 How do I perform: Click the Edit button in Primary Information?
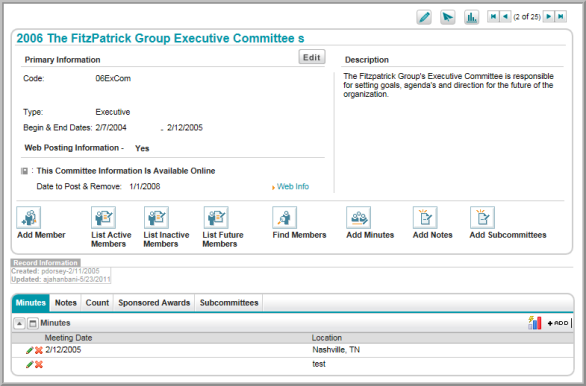(x=312, y=57)
